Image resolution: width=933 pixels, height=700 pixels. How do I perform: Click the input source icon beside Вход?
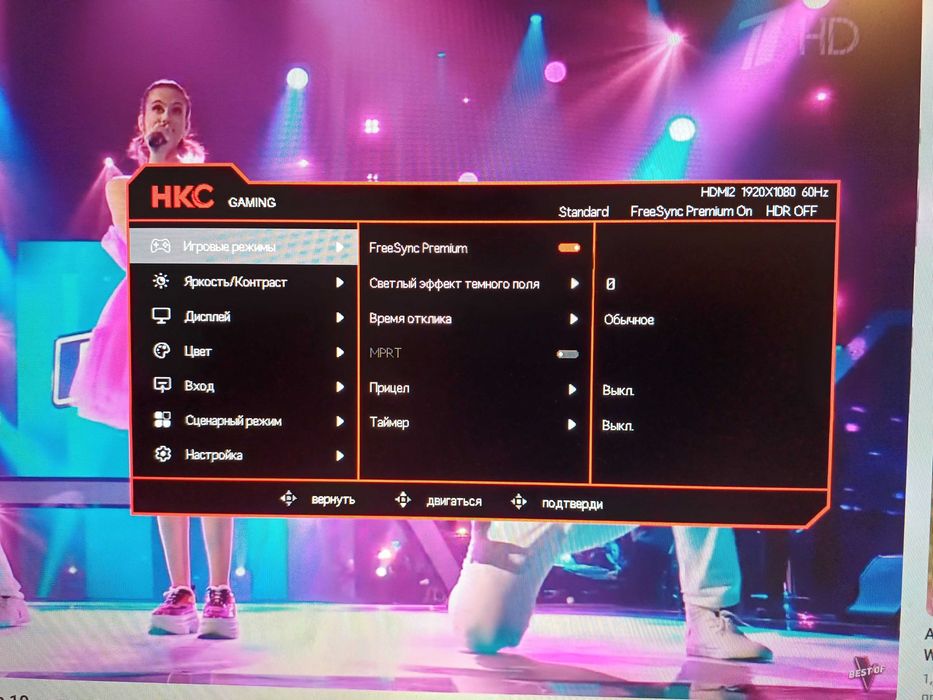point(162,385)
